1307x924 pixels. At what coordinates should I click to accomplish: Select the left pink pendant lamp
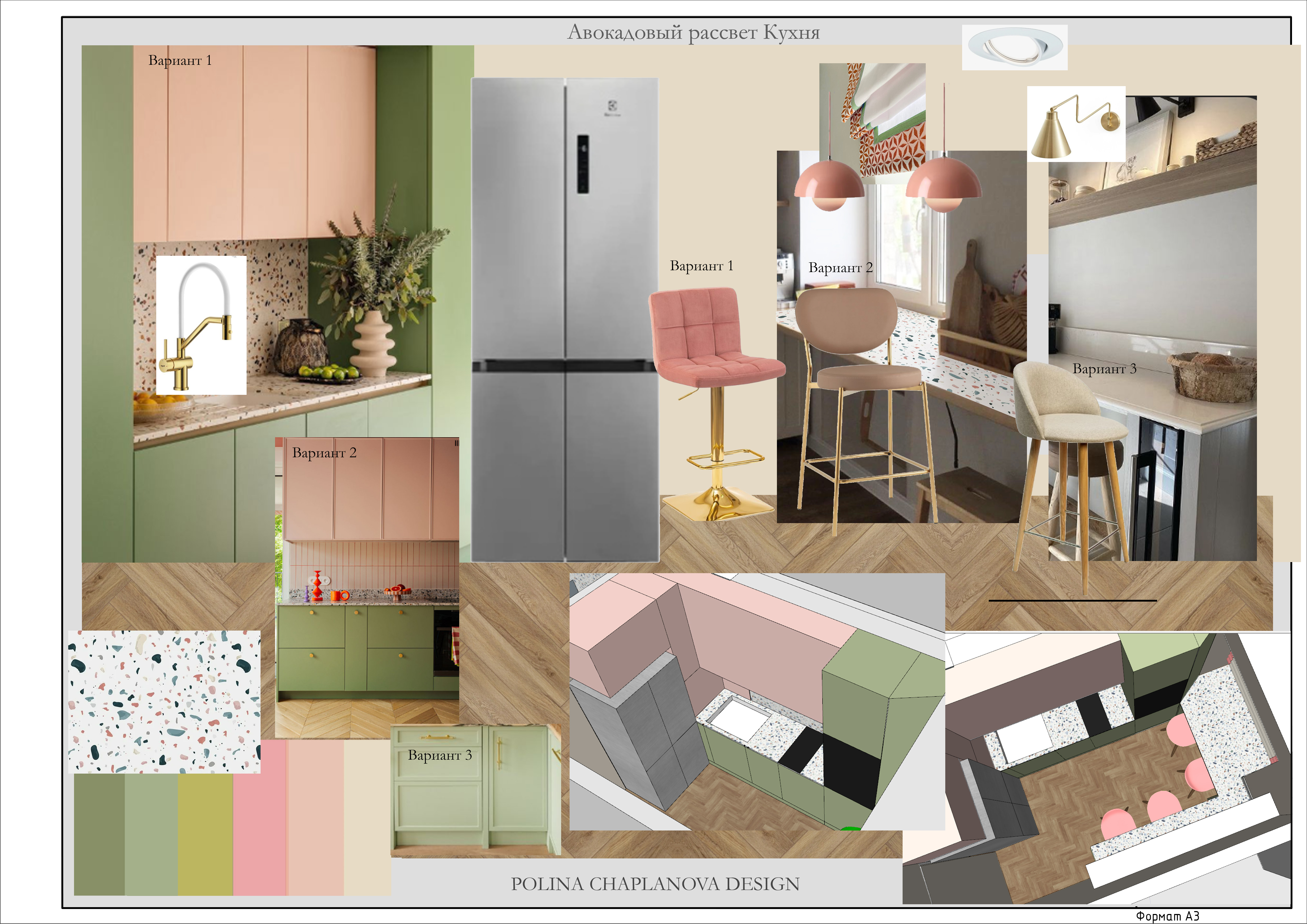pyautogui.click(x=829, y=185)
